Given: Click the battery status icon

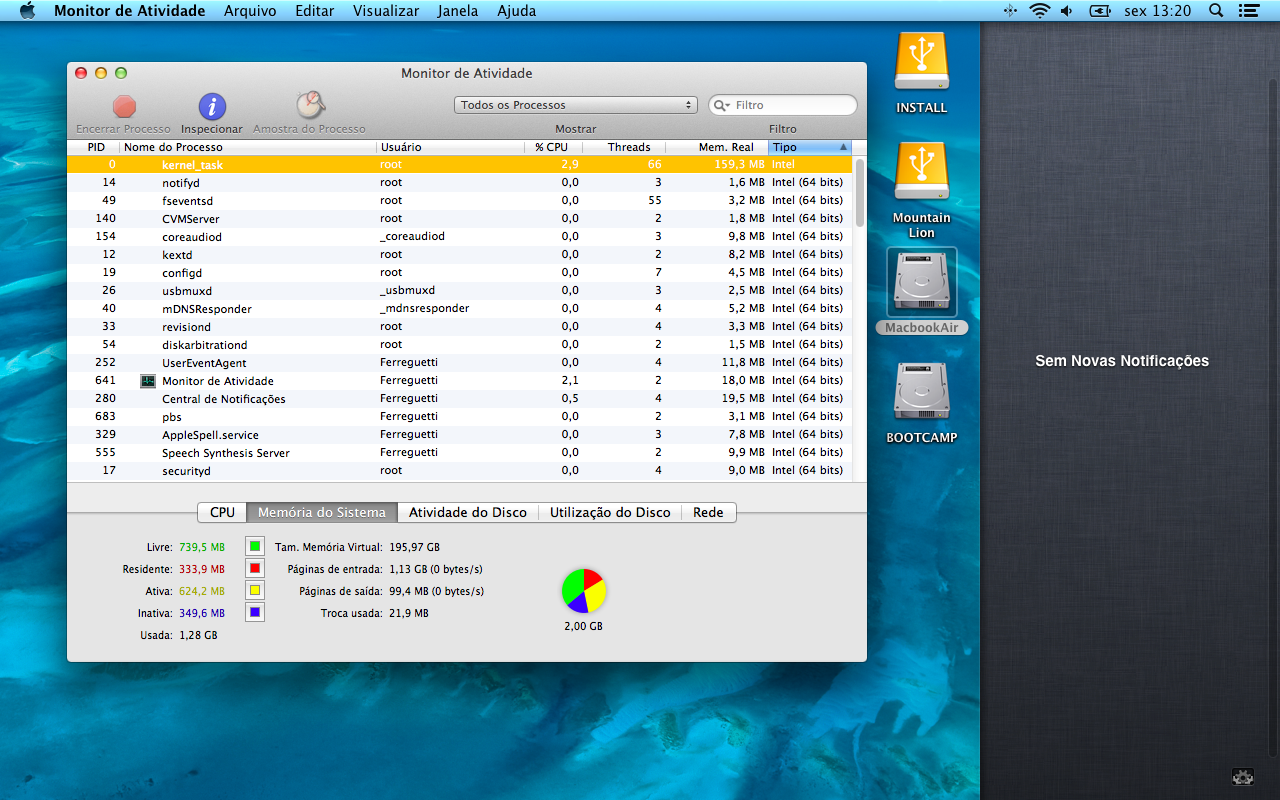Looking at the screenshot, I should [x=1100, y=11].
